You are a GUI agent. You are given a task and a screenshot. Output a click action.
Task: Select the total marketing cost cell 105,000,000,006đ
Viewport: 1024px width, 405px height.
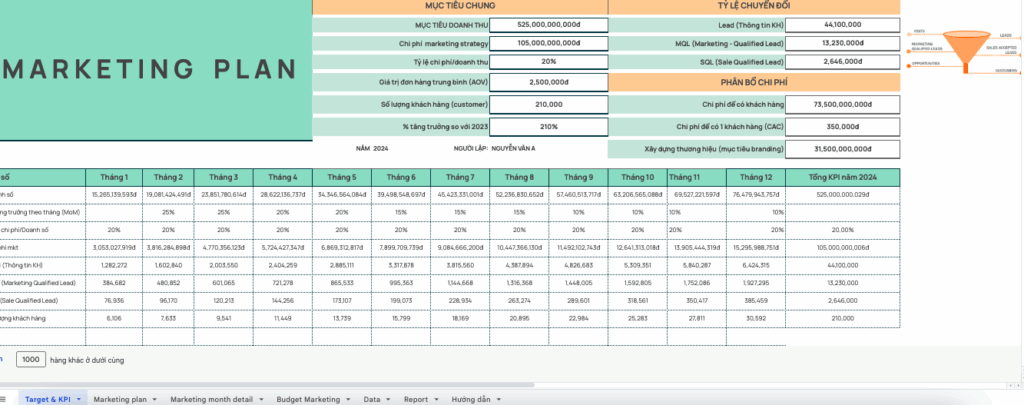point(842,248)
